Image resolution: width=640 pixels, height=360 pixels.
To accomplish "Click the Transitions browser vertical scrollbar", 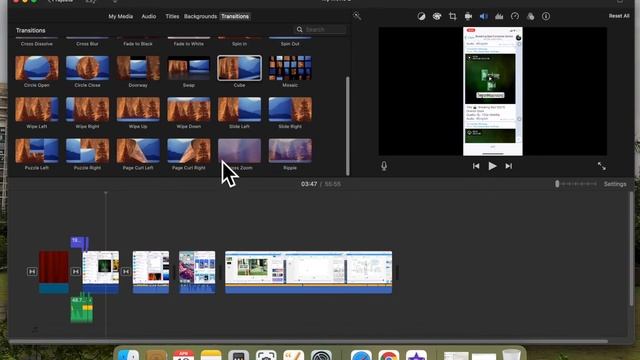I will (347, 125).
